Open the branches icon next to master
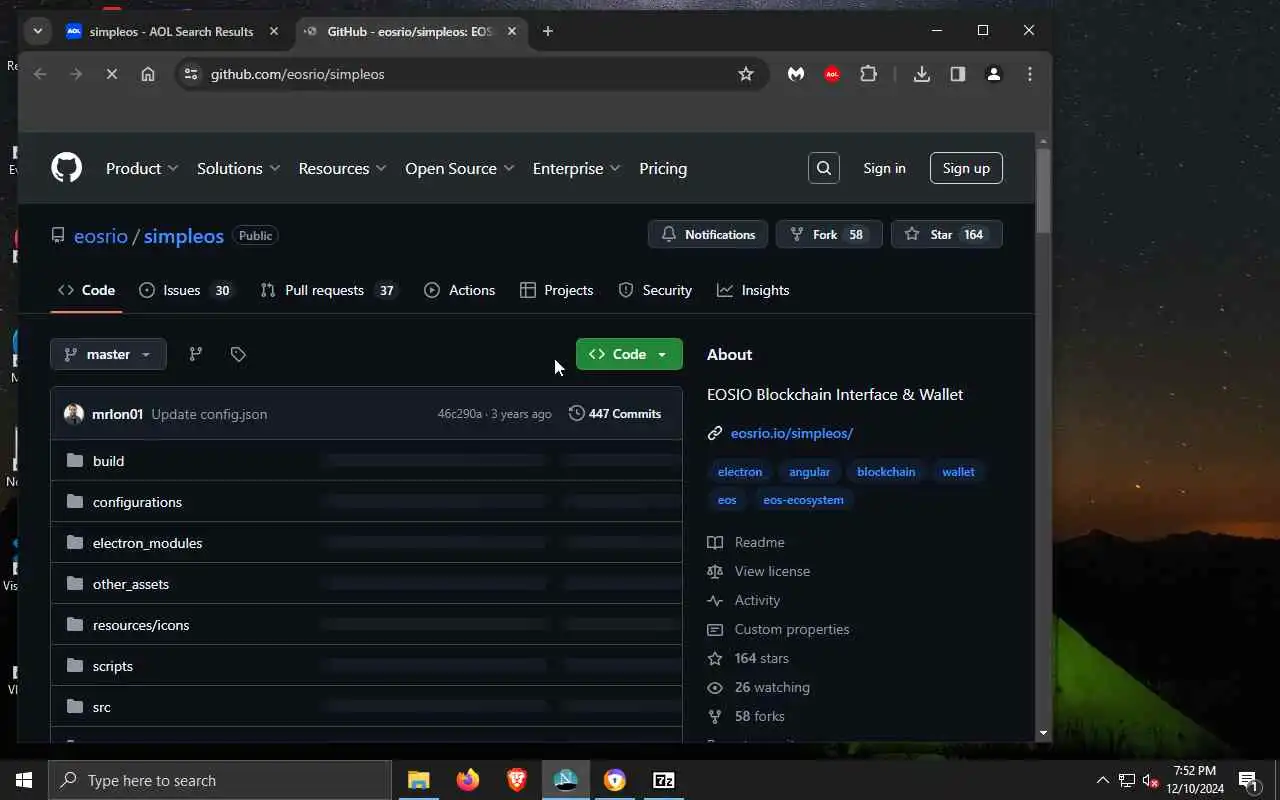This screenshot has height=800, width=1280. click(196, 354)
